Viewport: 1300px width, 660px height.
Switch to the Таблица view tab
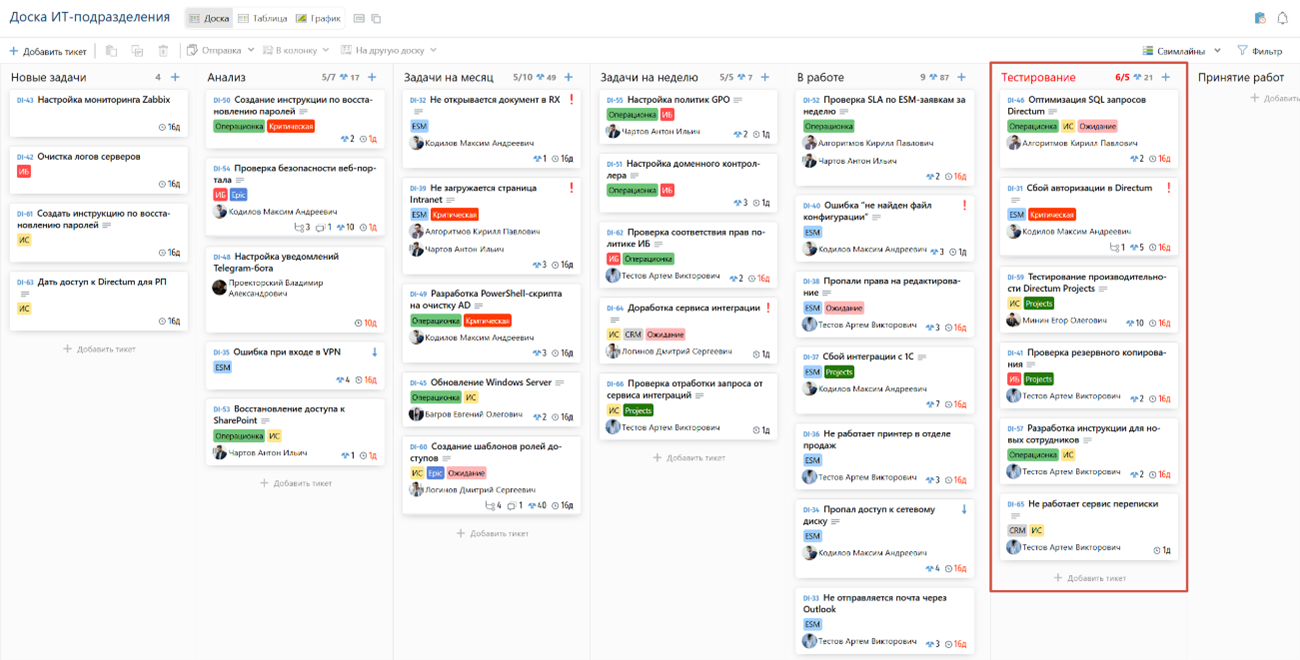(264, 18)
